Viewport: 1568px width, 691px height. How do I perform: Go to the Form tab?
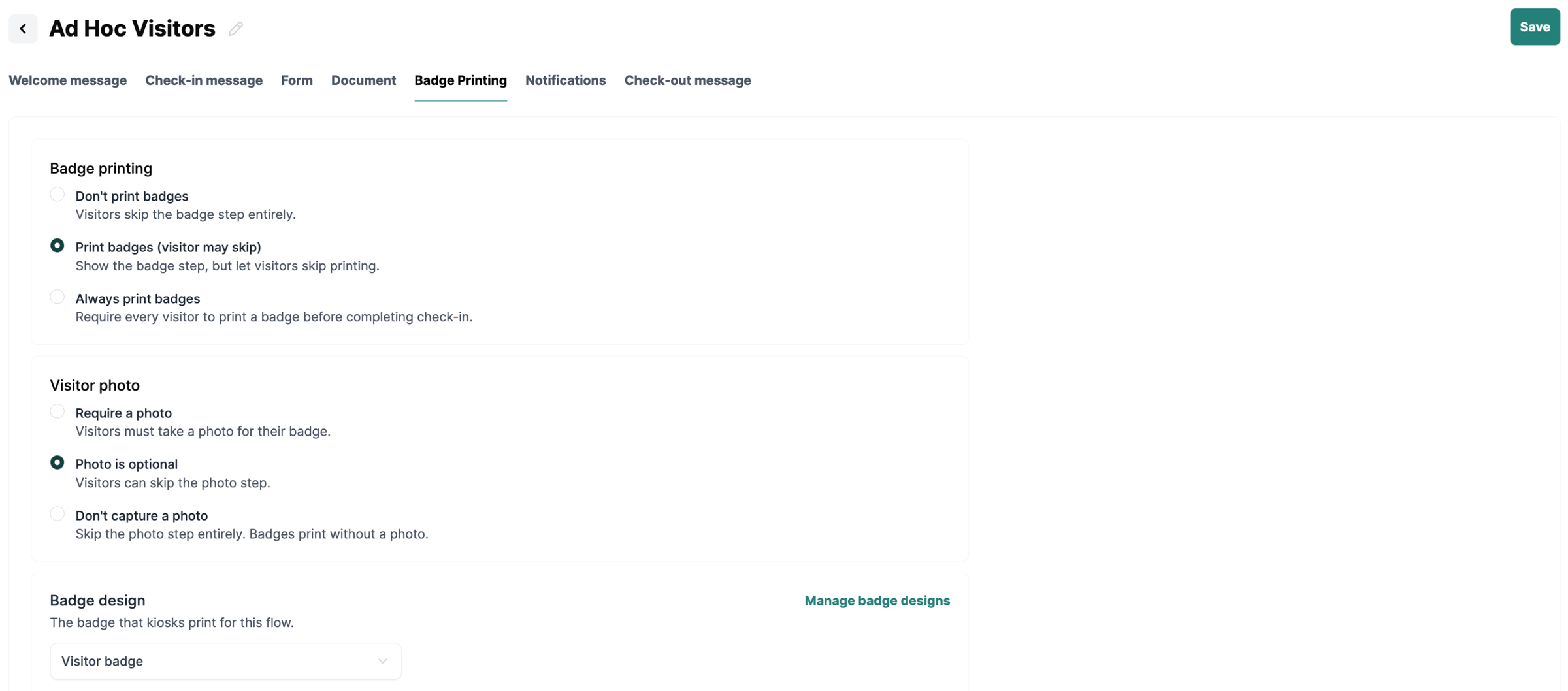click(x=297, y=80)
